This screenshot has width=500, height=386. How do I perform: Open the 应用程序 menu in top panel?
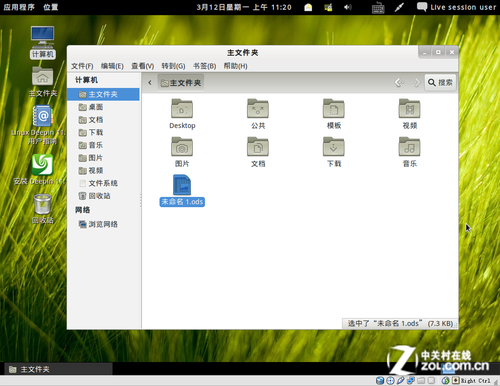(19, 7)
